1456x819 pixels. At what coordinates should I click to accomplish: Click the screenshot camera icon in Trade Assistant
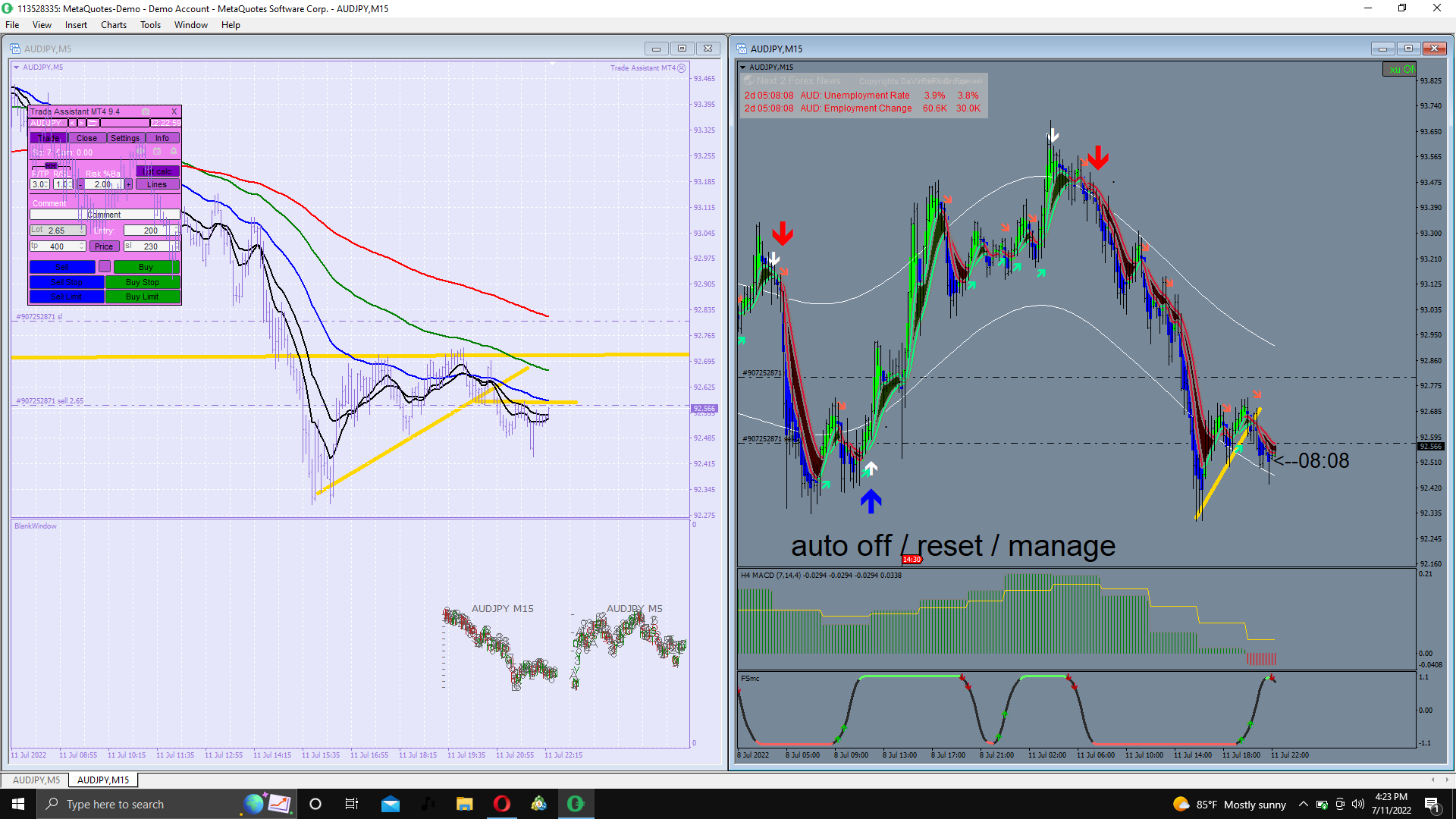146,111
